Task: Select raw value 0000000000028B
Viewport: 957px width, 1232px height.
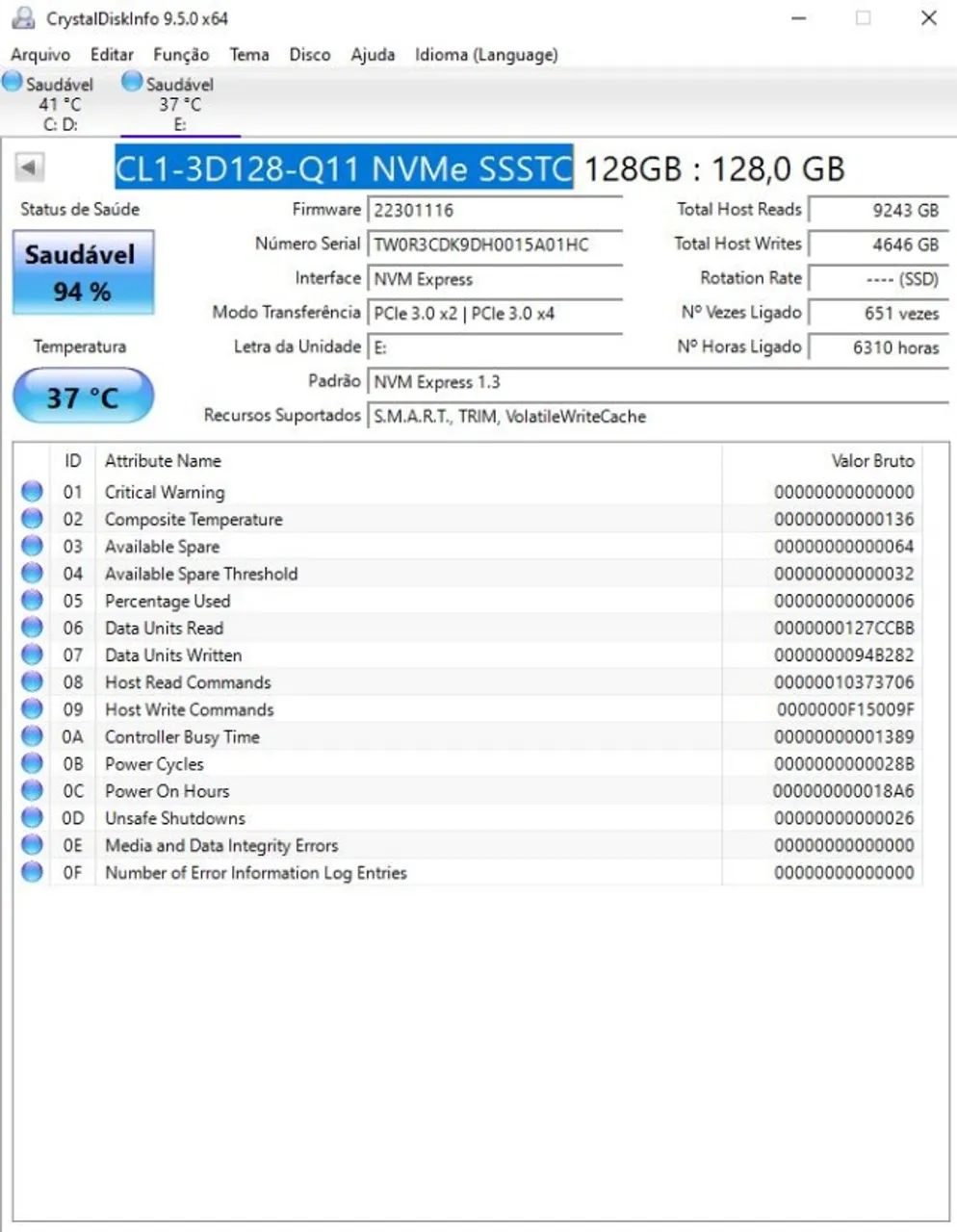Action: pos(844,763)
